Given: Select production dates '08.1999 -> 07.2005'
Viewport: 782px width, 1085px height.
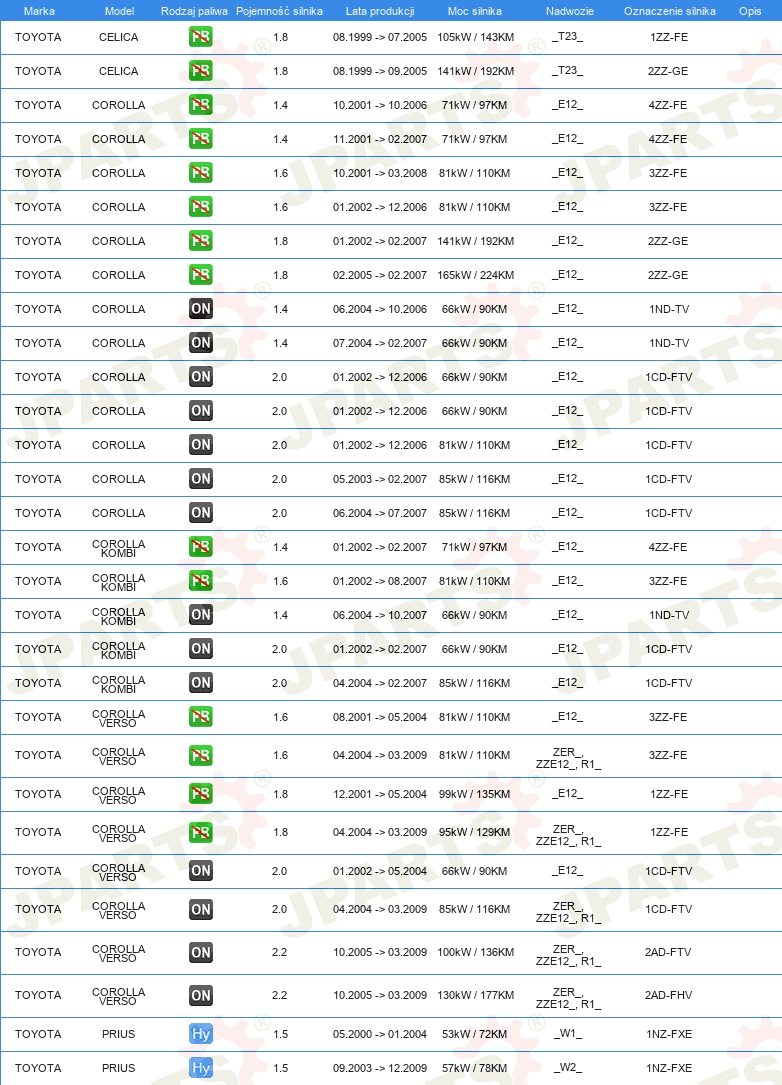Looking at the screenshot, I should pos(380,37).
